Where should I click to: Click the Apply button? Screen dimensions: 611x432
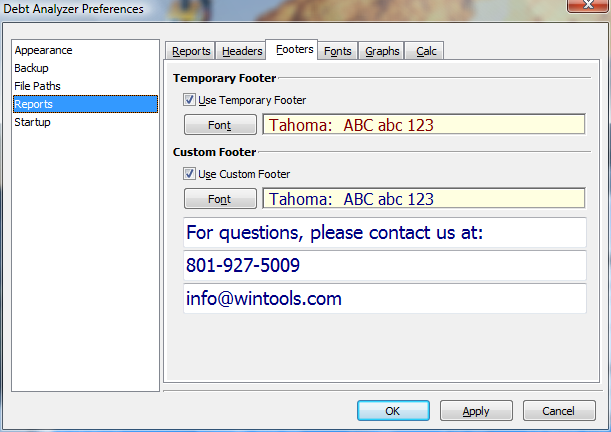point(476,410)
